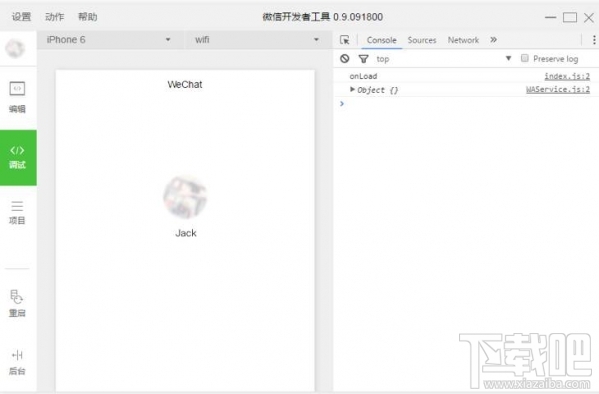Screen dimensions: 599x394
Task: Expand the Object {} console entry
Action: pos(352,89)
